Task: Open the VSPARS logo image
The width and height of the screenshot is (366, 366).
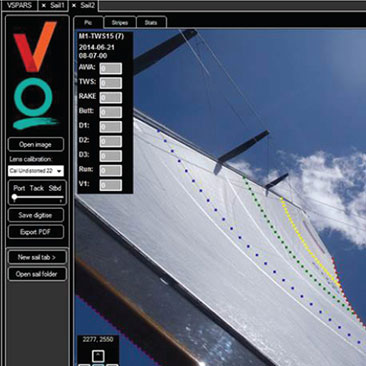Action: 35,75
